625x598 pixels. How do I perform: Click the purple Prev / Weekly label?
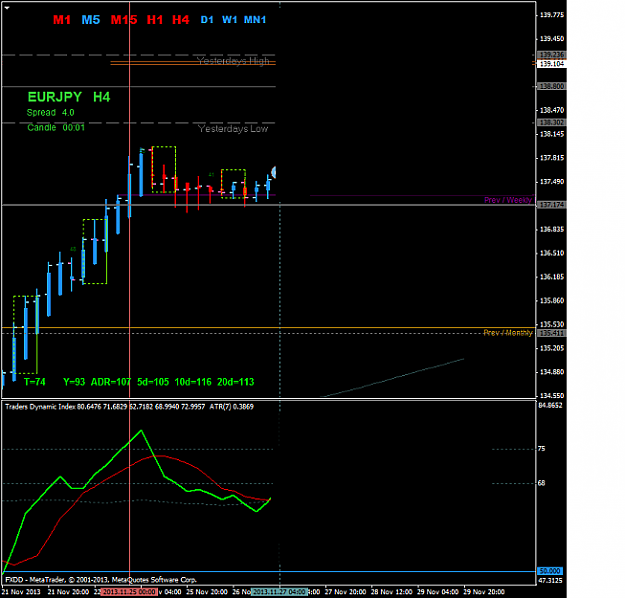click(x=508, y=200)
